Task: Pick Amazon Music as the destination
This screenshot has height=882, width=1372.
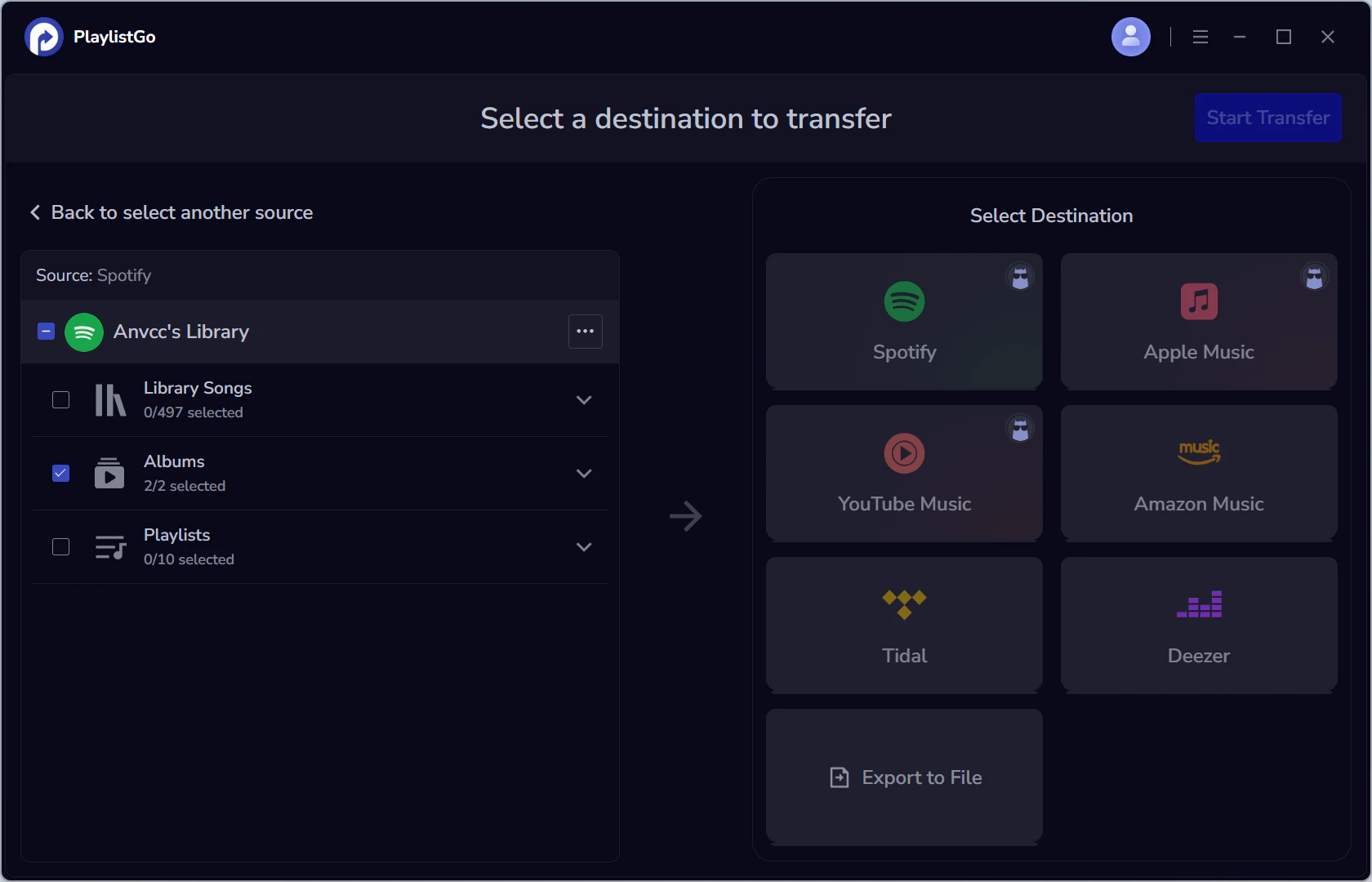Action: [x=1198, y=473]
